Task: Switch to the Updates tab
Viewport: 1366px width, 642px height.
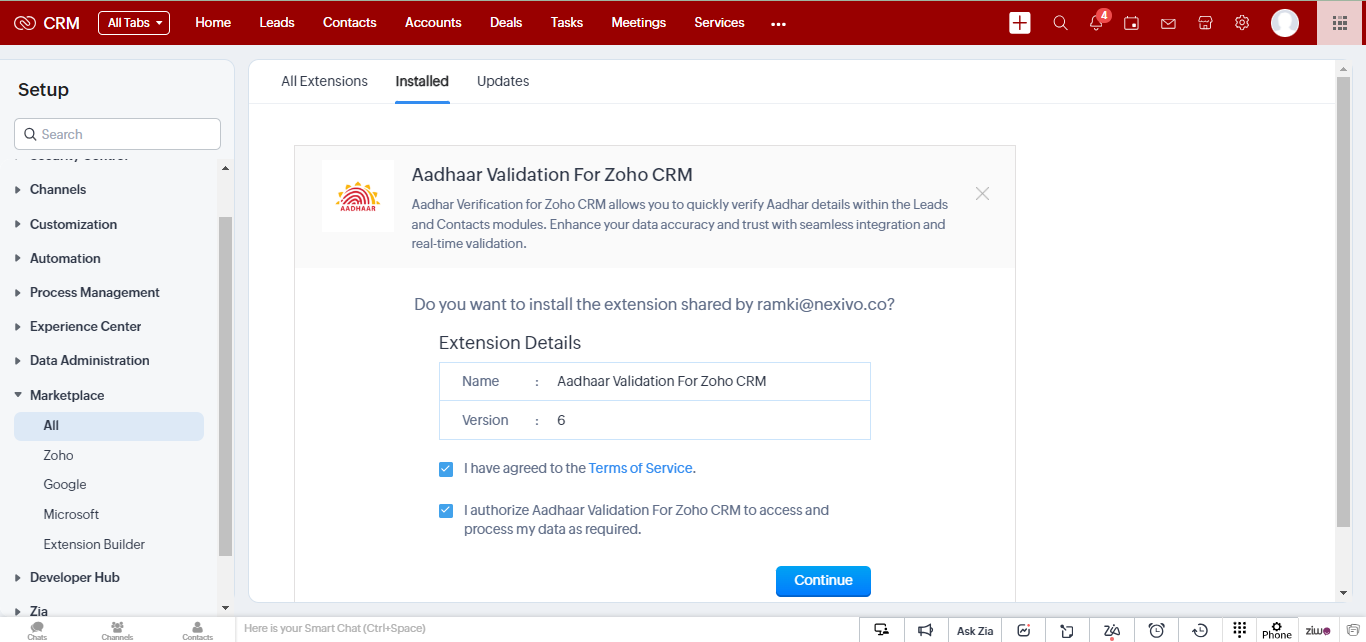Action: click(x=503, y=81)
